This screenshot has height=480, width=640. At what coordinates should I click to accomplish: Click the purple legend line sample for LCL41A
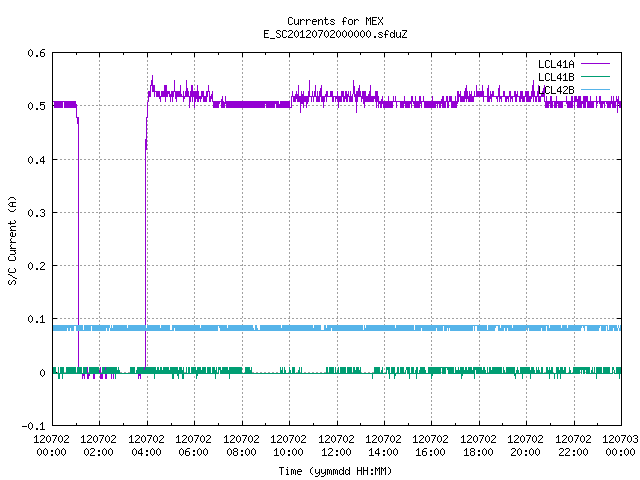click(x=595, y=64)
